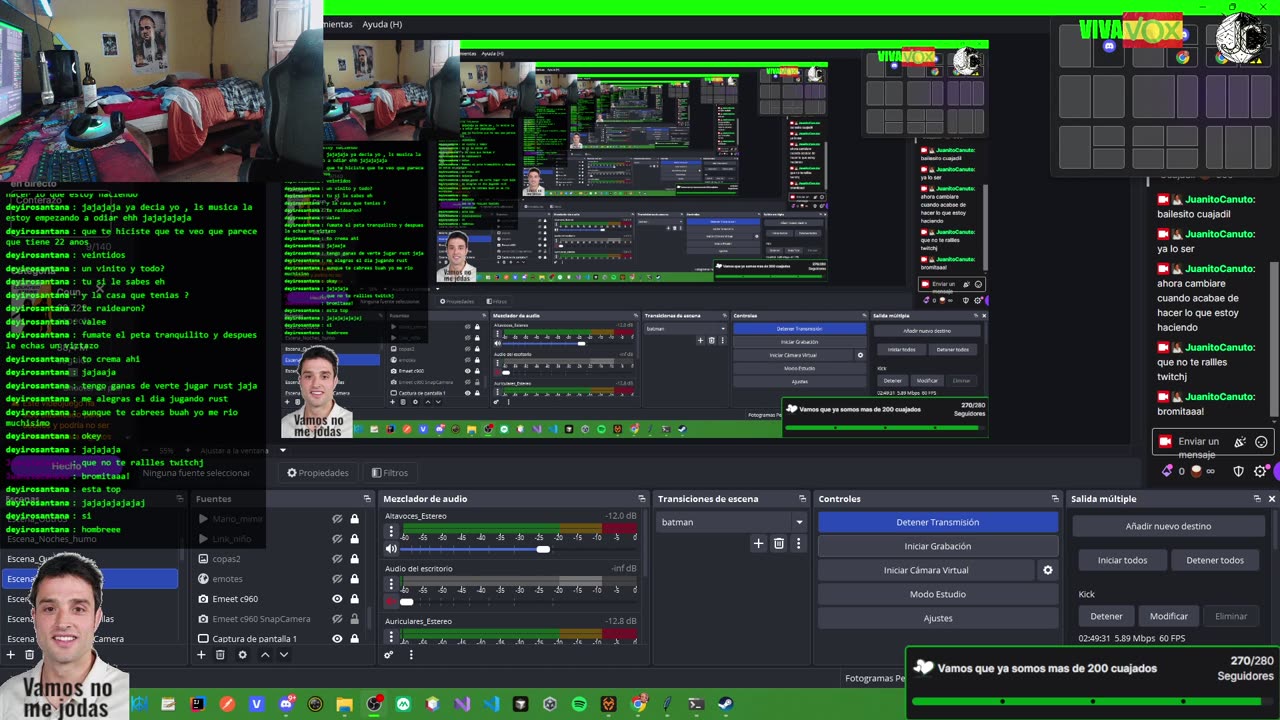Open chat settings gear icon
The image size is (1280, 720).
click(x=1260, y=471)
